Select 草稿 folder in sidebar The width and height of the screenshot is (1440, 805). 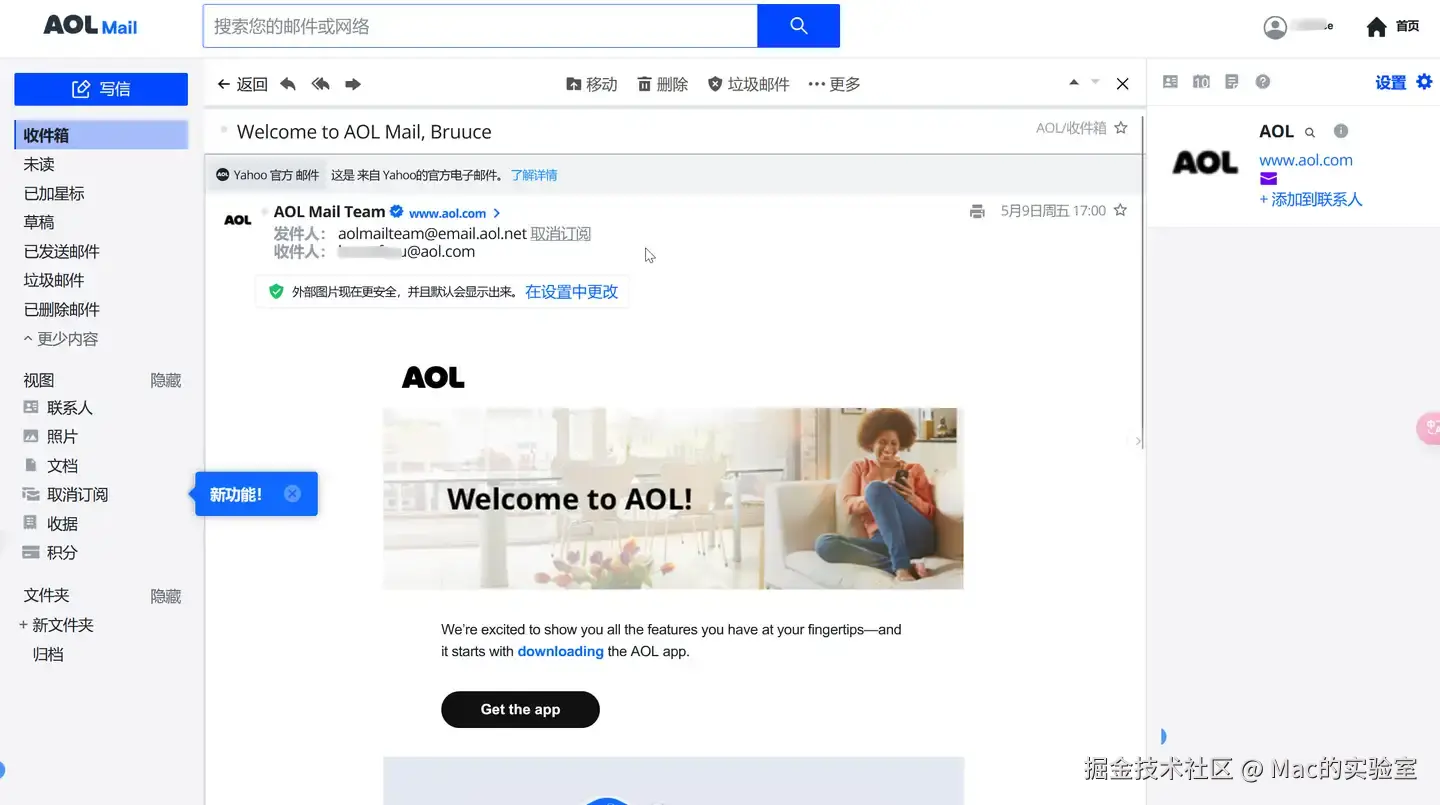pos(39,222)
